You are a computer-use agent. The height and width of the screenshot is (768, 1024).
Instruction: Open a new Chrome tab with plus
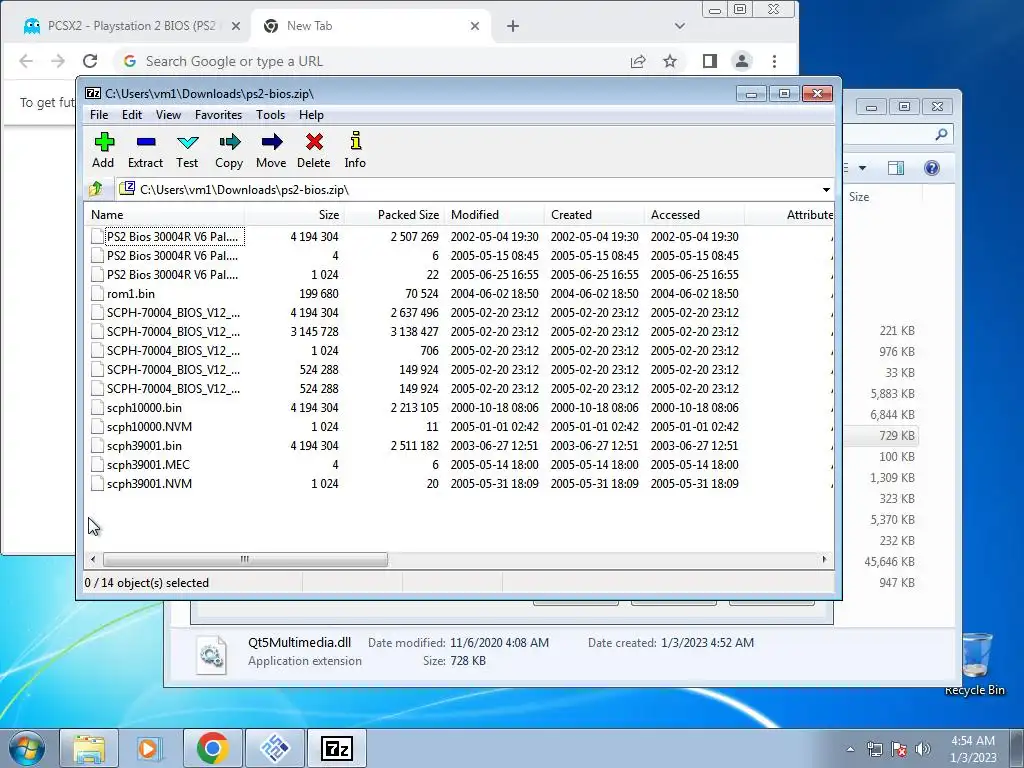(513, 26)
